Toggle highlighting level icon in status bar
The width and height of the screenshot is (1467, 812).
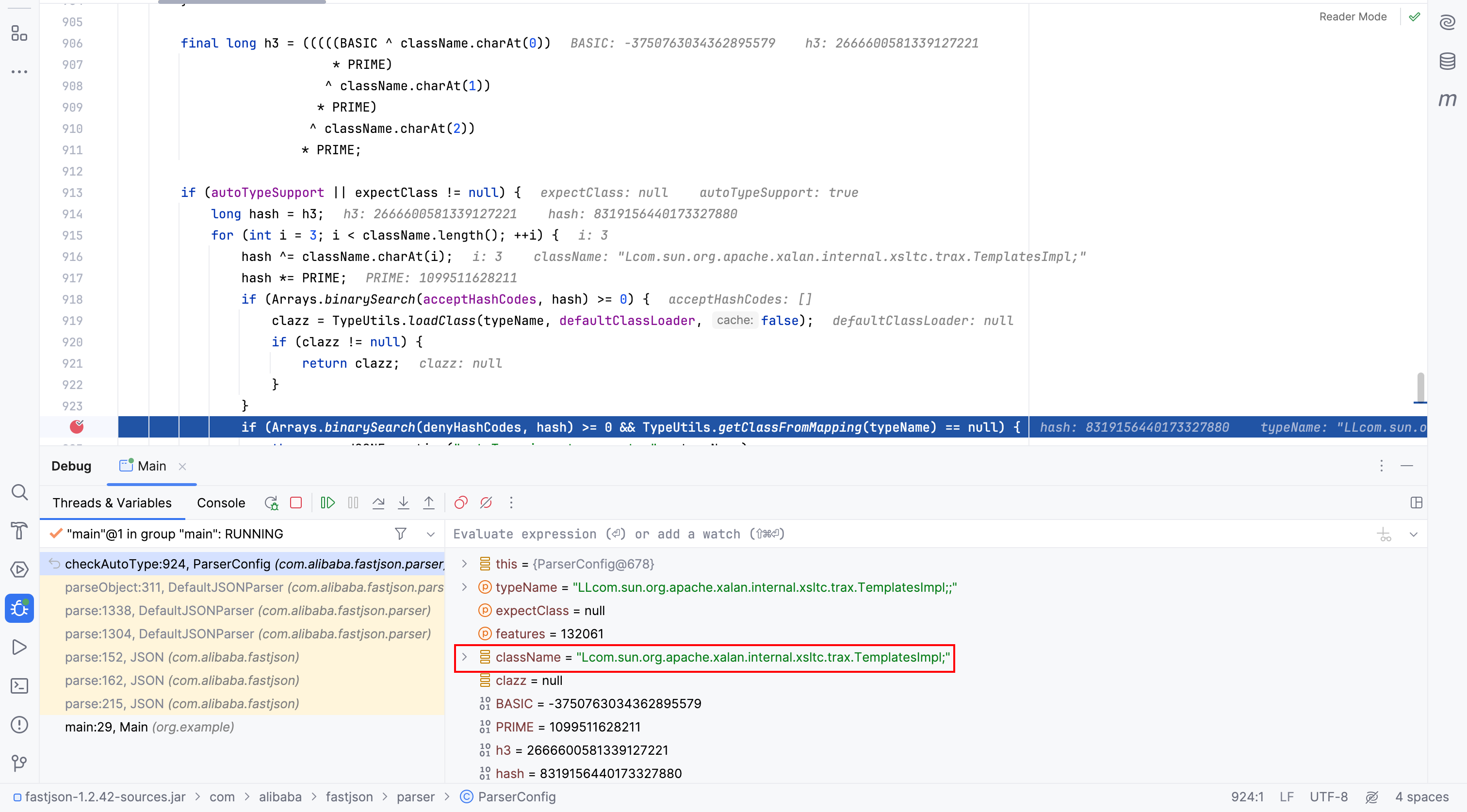pyautogui.click(x=1372, y=796)
